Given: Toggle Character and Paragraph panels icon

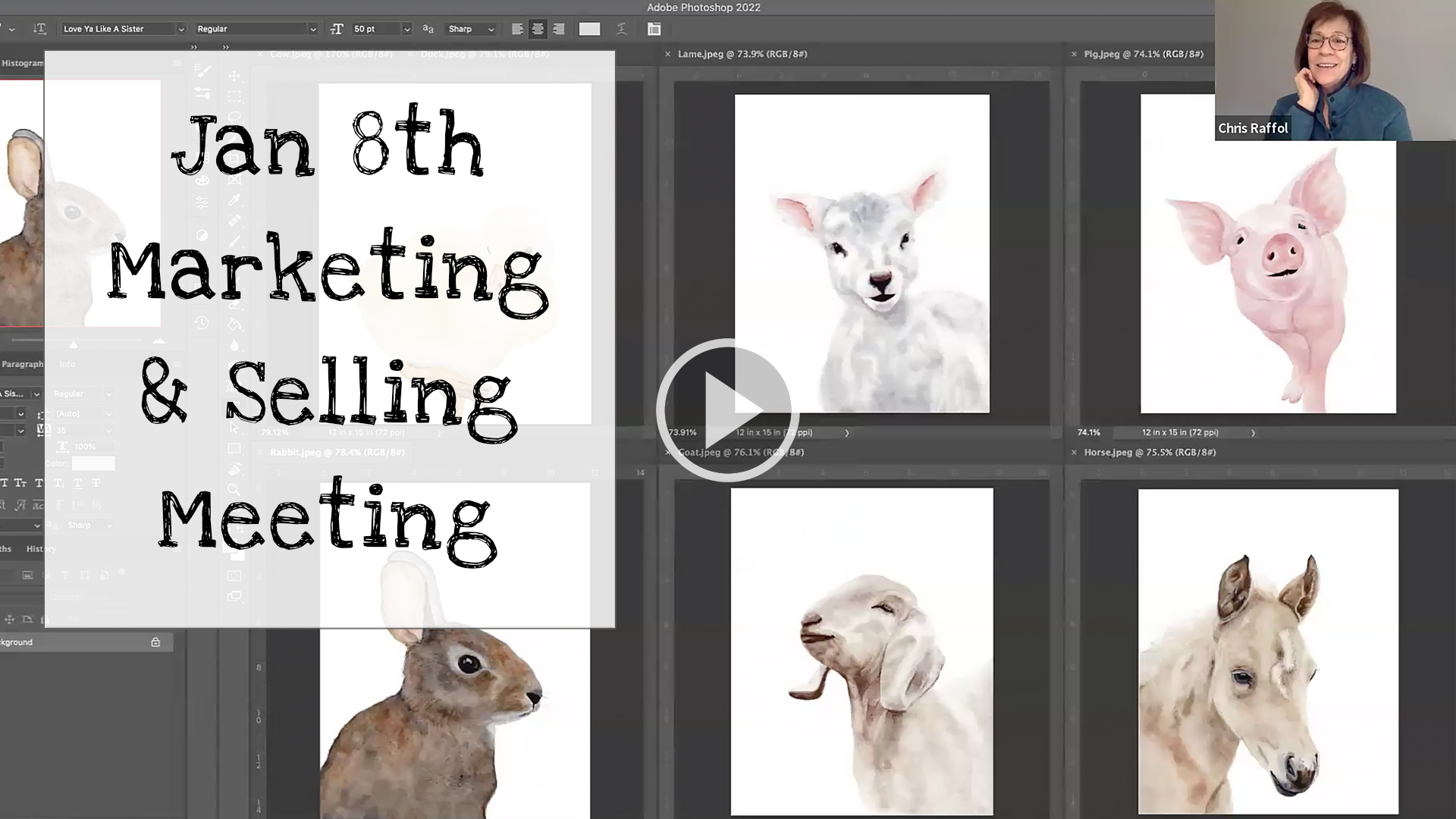Looking at the screenshot, I should point(654,29).
